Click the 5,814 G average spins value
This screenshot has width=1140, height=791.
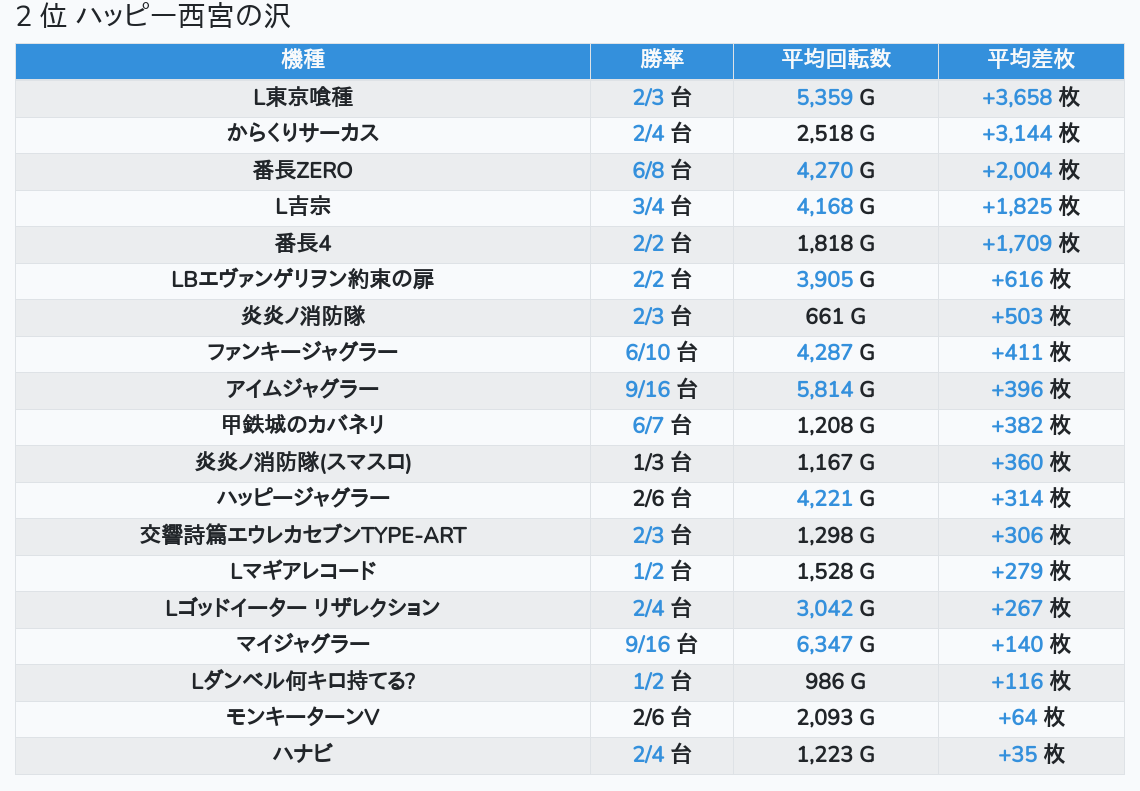tap(835, 390)
